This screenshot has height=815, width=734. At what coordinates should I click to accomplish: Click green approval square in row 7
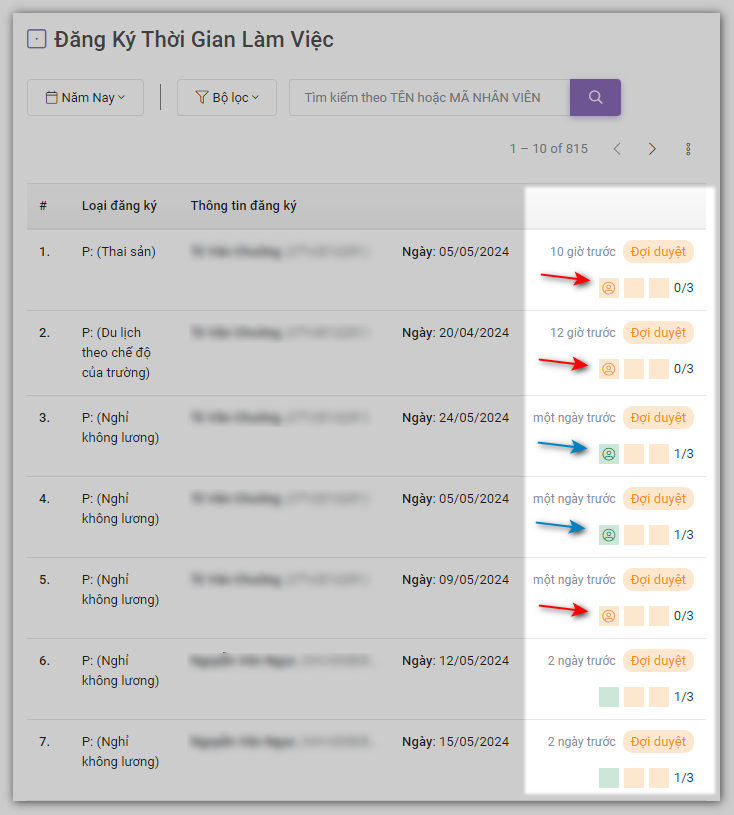(608, 777)
